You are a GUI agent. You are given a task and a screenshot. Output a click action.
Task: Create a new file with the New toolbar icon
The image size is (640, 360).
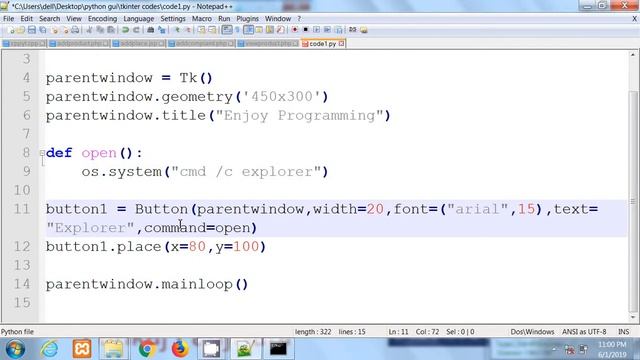(11, 30)
